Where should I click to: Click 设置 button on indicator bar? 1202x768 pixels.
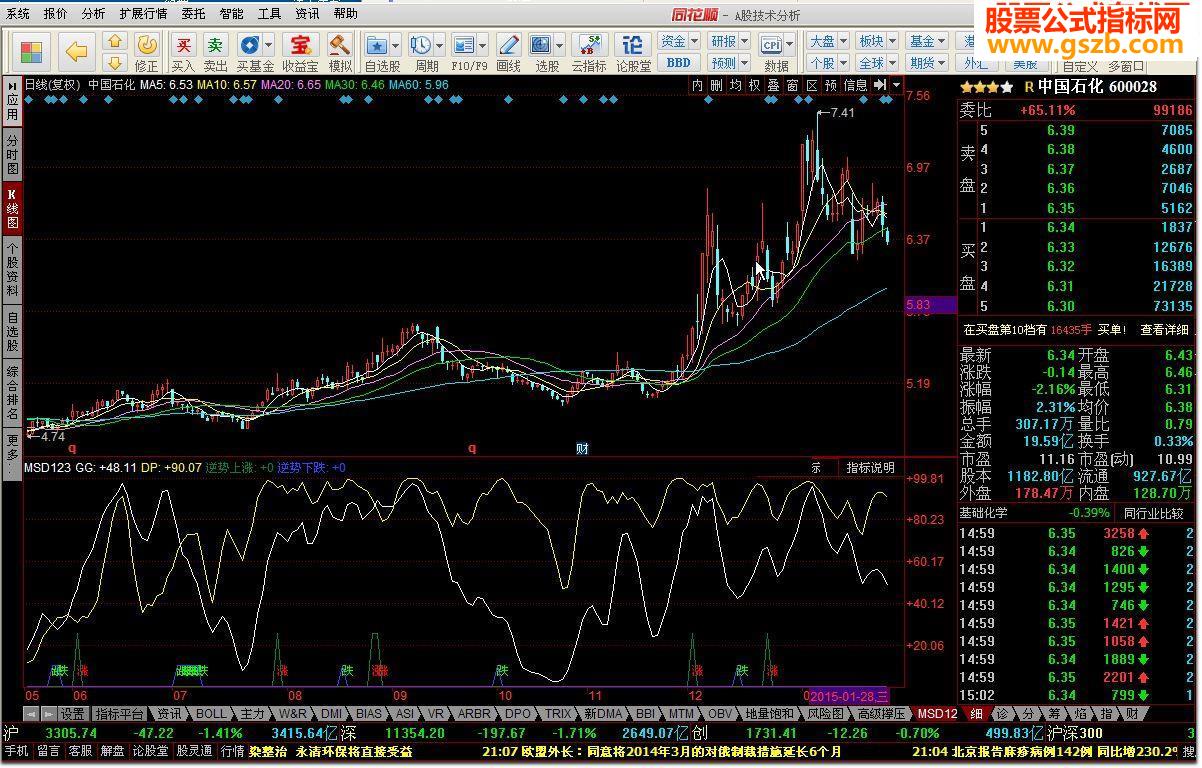click(72, 714)
